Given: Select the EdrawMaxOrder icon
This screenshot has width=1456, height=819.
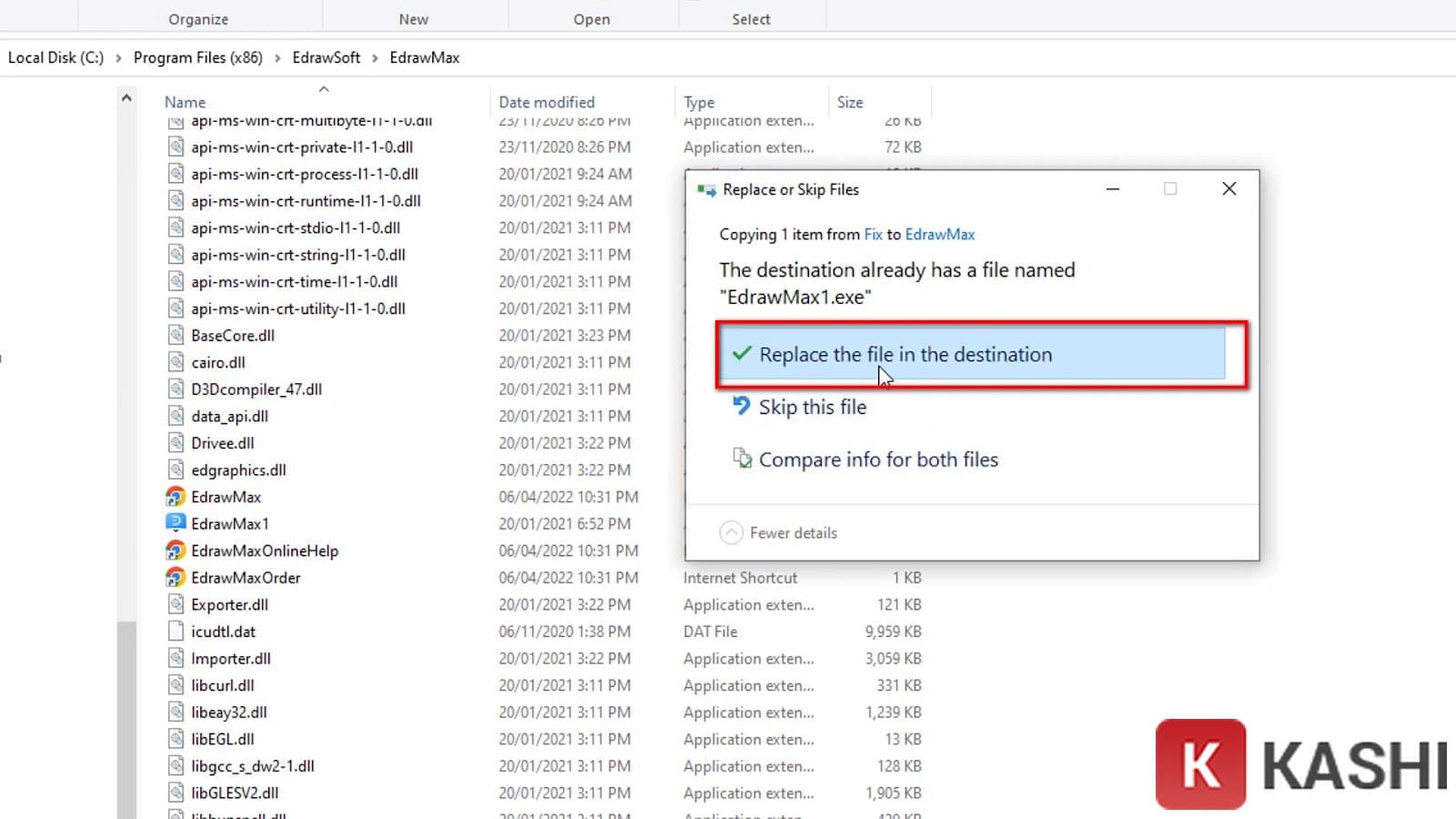Looking at the screenshot, I should pos(175,577).
